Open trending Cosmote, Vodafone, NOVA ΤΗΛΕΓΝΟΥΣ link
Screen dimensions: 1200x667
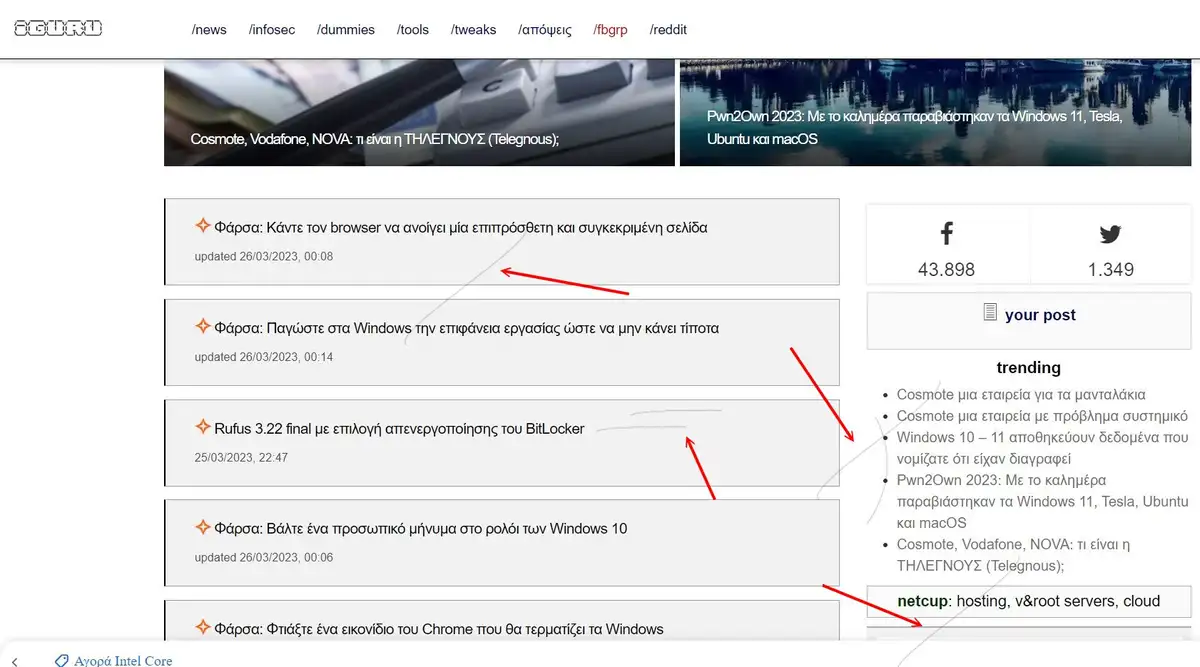(x=1014, y=555)
